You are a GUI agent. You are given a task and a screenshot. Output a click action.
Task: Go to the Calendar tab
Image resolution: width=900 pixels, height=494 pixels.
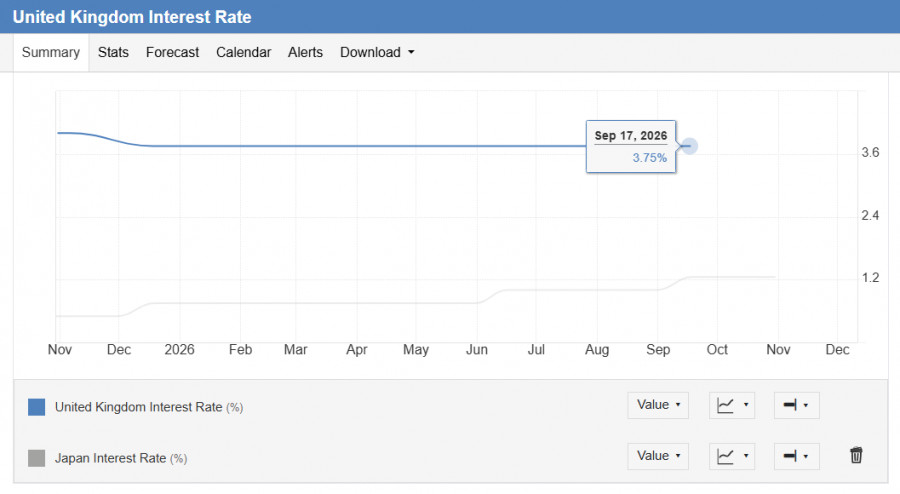point(243,52)
